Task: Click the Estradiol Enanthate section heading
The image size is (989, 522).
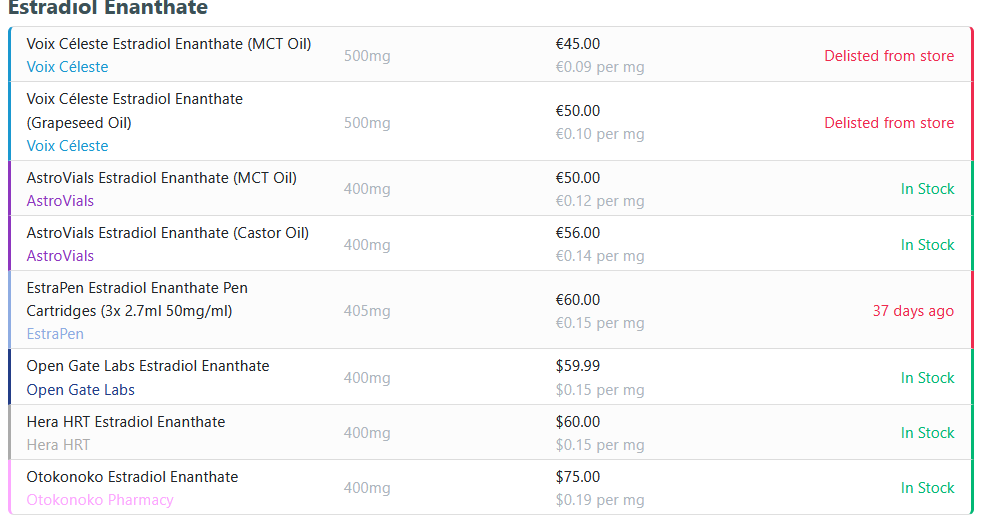Action: point(108,9)
